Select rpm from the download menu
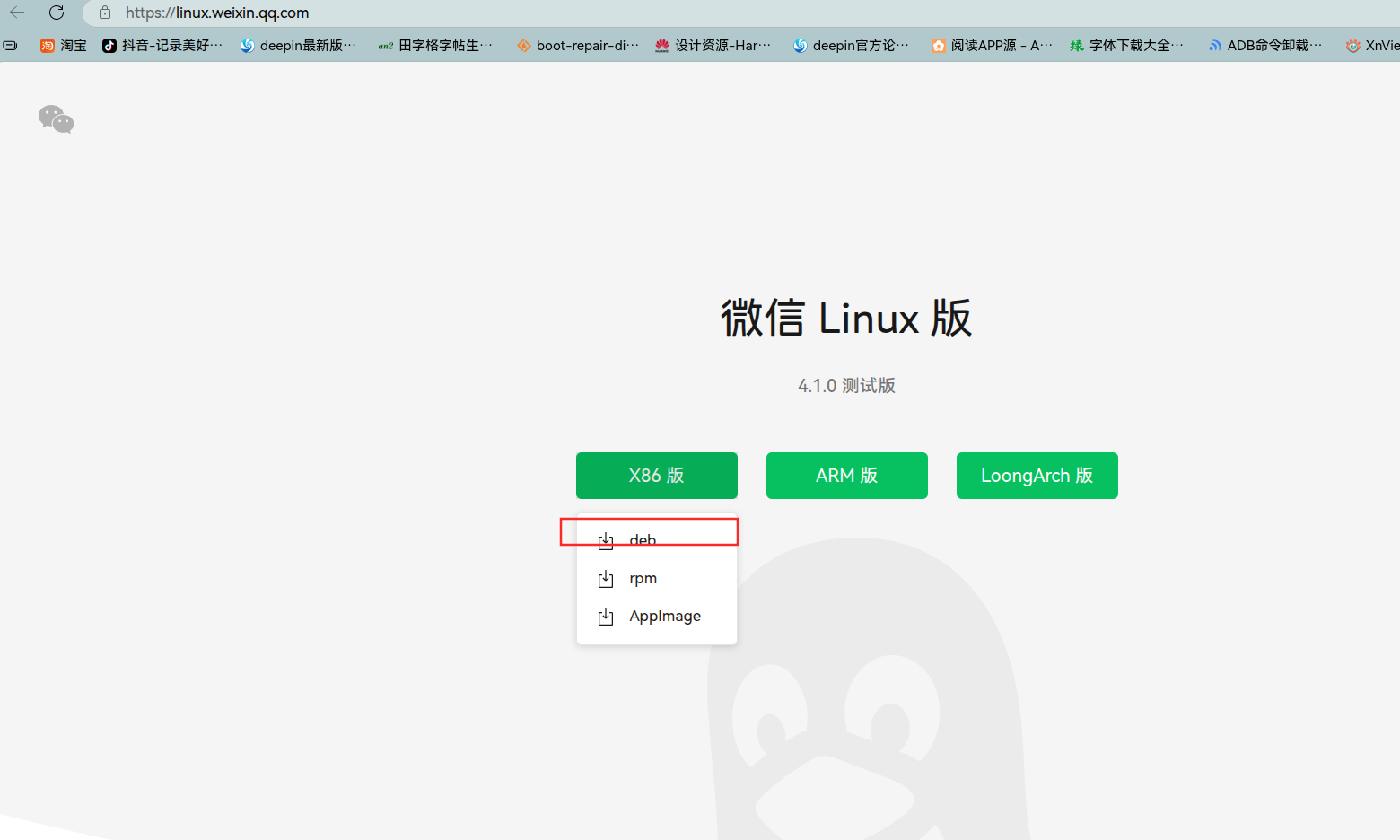The height and width of the screenshot is (840, 1400). coord(657,579)
